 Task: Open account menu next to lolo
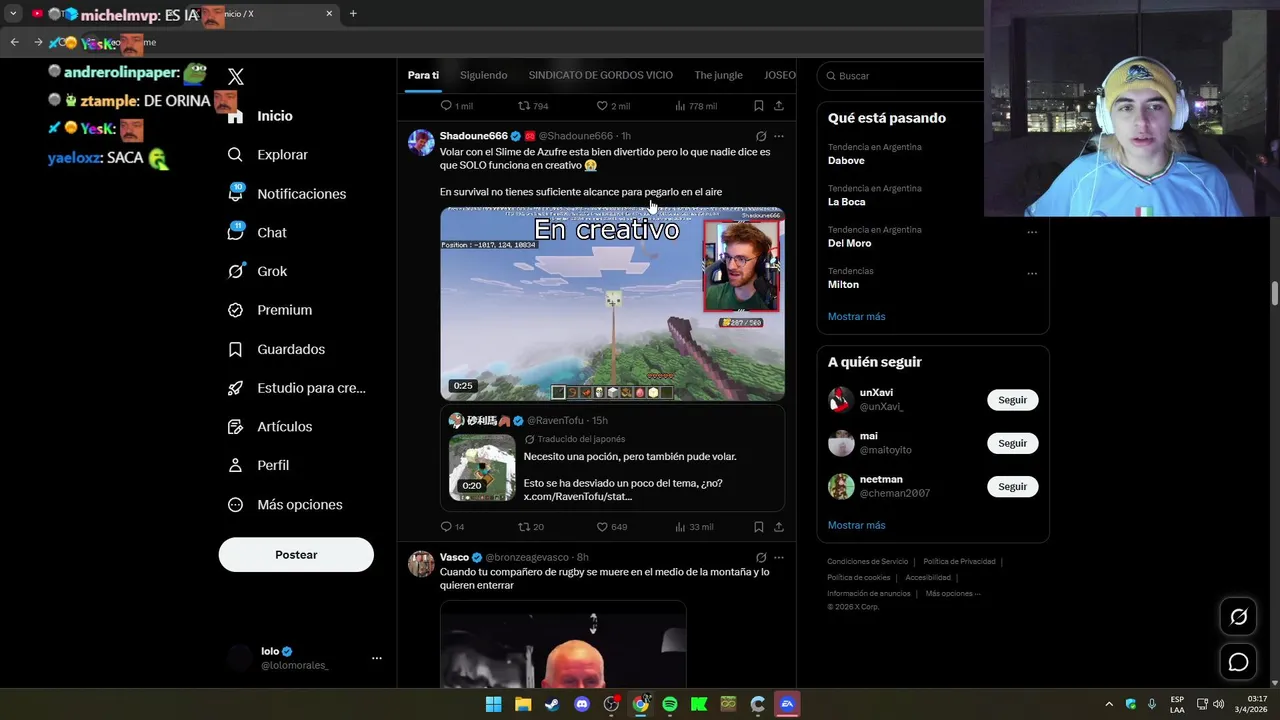tap(377, 658)
